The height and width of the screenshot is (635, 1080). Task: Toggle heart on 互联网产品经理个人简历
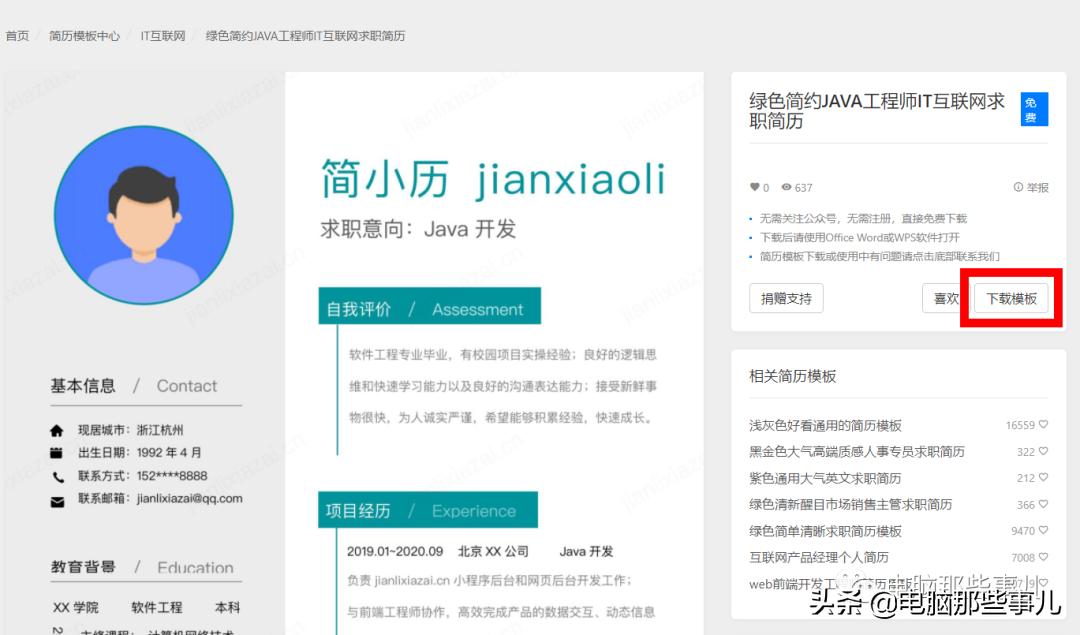click(1044, 556)
